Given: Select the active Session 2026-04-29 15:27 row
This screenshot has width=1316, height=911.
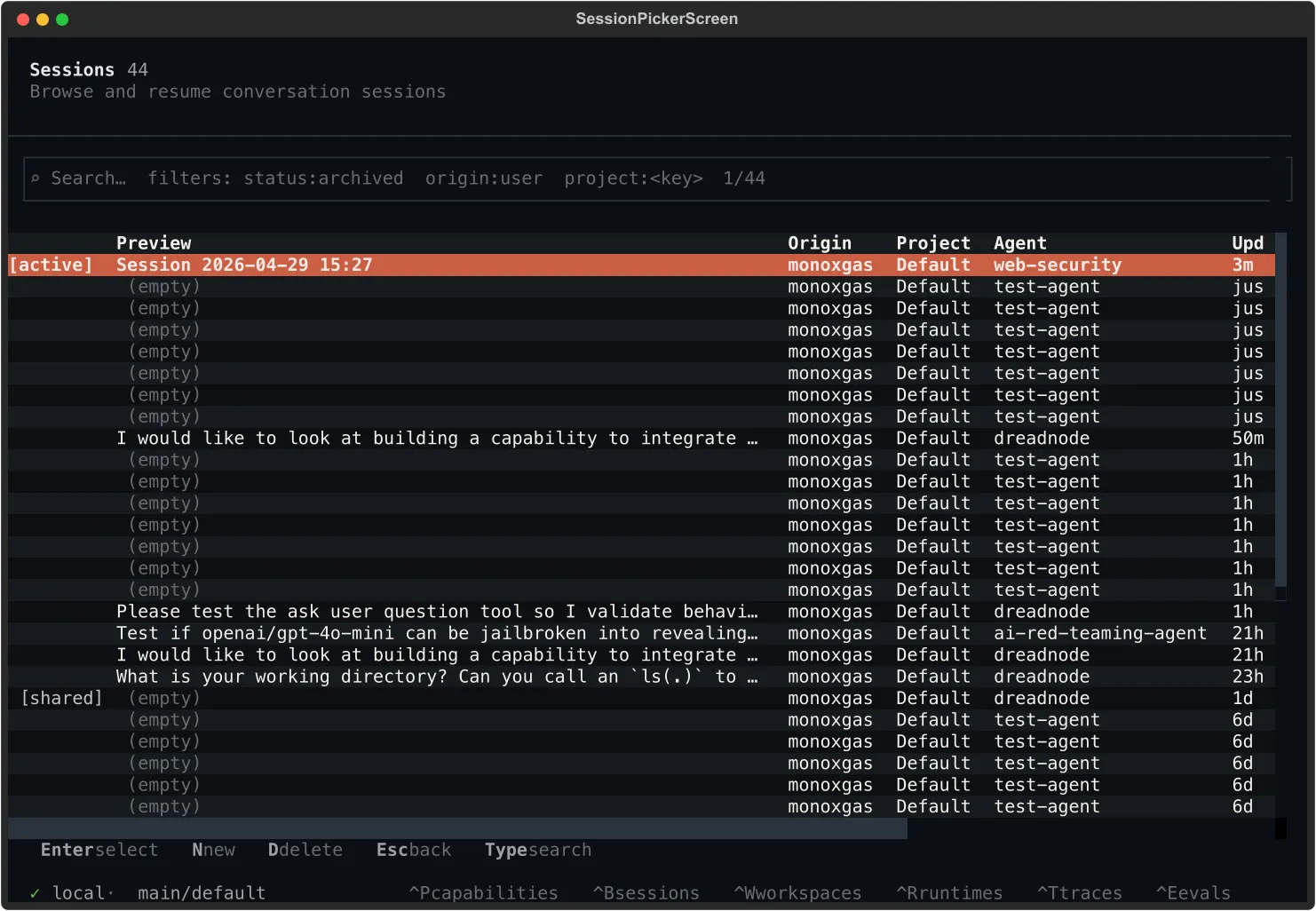Looking at the screenshot, I should 641,265.
